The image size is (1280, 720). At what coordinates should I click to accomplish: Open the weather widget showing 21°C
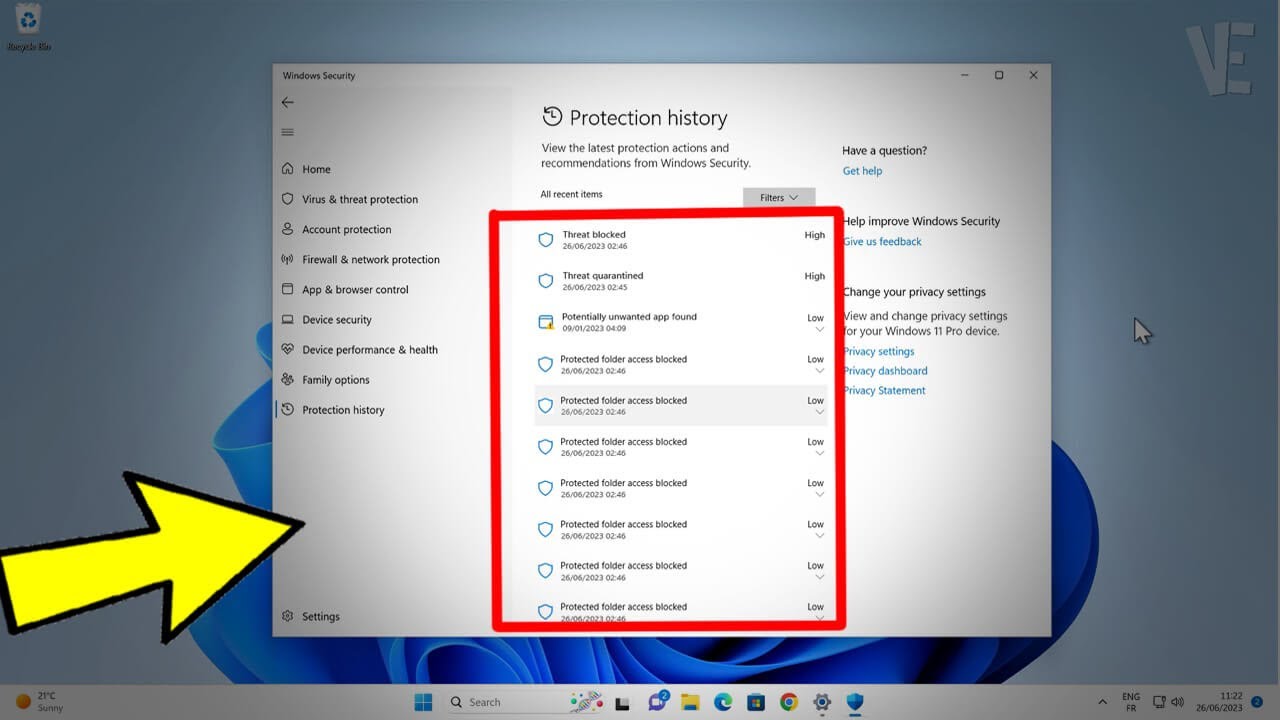pos(40,702)
